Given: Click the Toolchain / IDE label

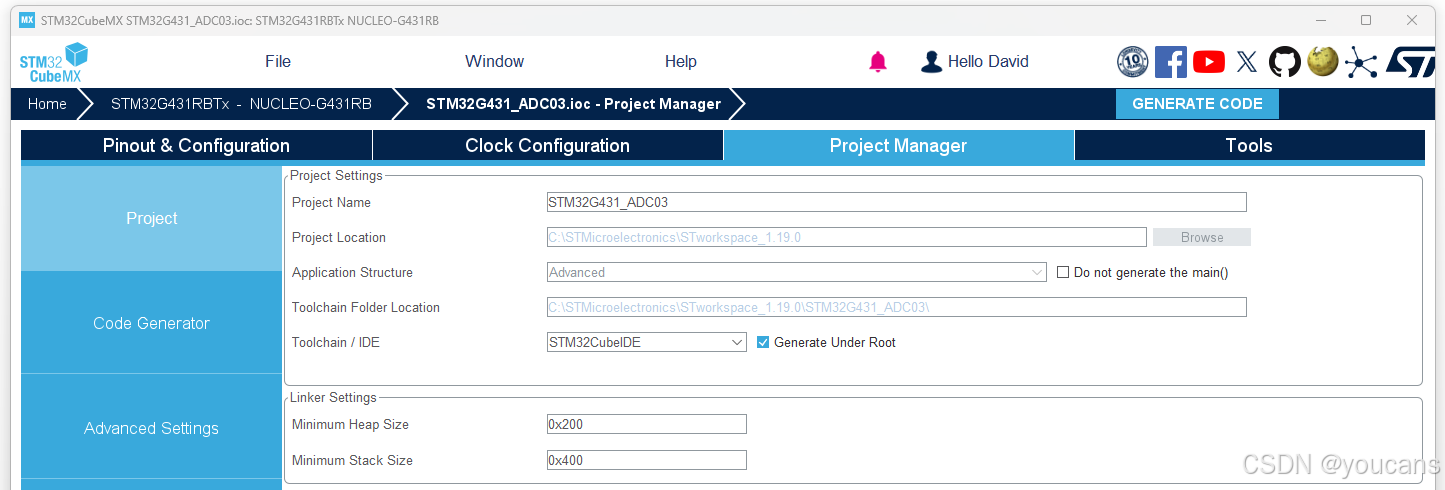Looking at the screenshot, I should [336, 342].
